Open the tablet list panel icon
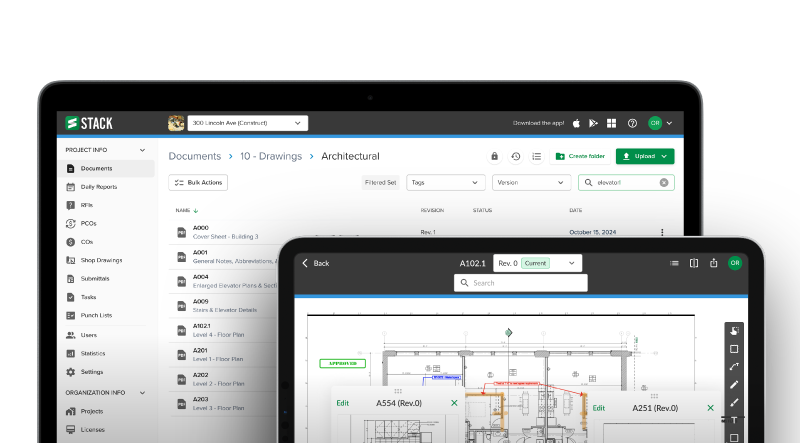The height and width of the screenshot is (443, 800). [674, 263]
